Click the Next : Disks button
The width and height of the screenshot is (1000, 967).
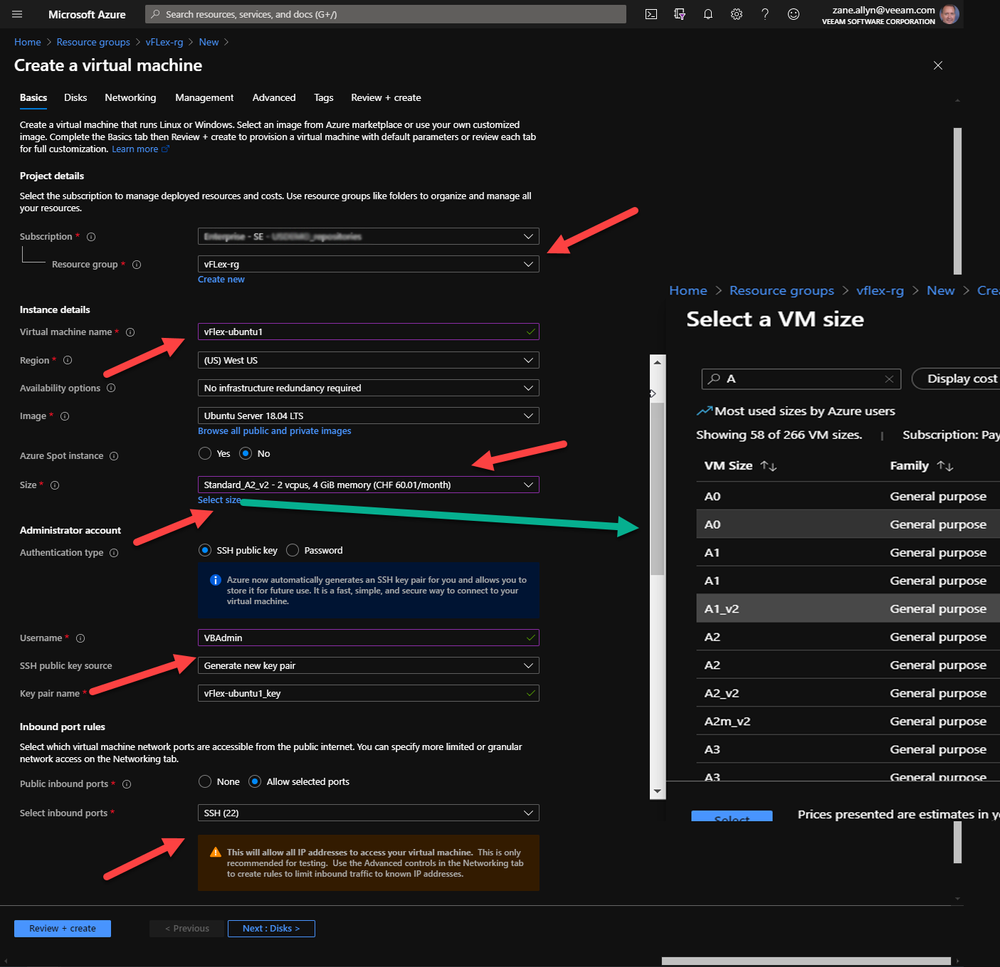click(271, 928)
